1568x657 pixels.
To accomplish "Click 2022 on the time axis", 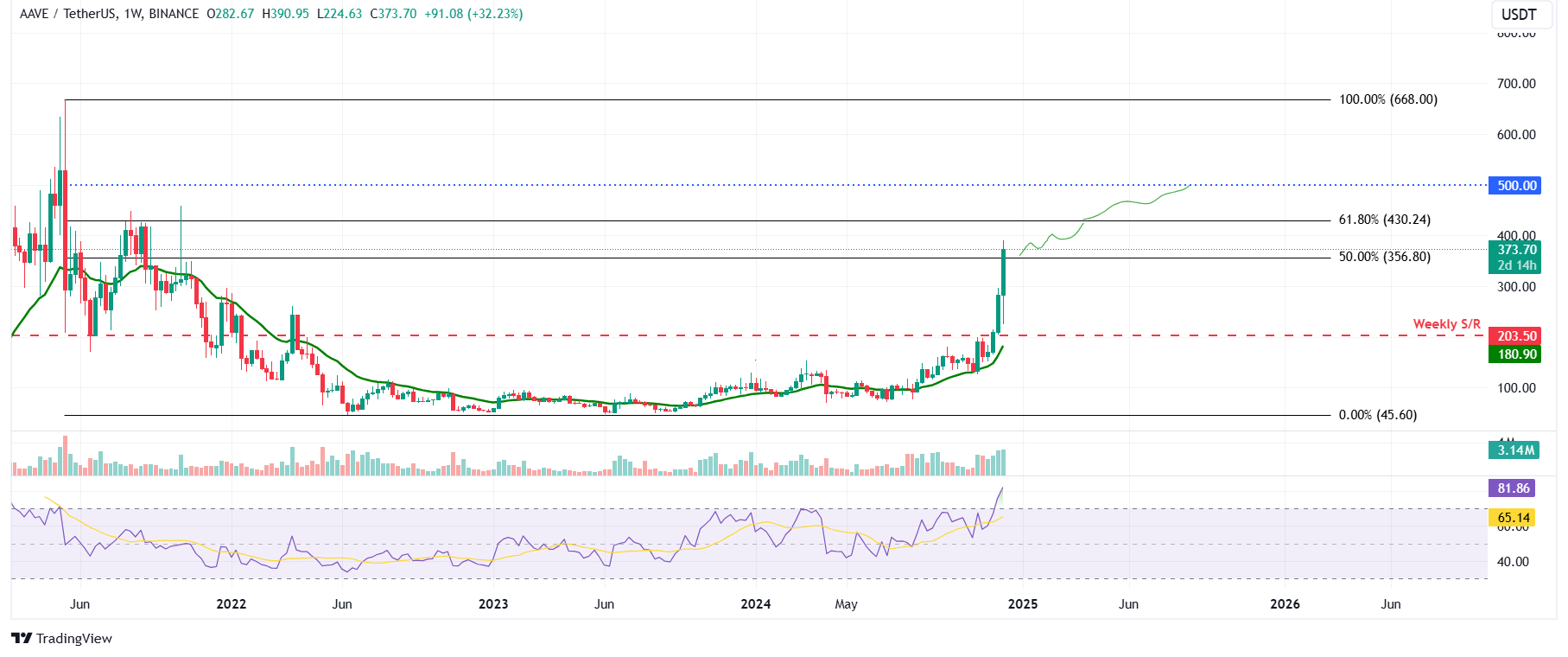I will coord(232,604).
